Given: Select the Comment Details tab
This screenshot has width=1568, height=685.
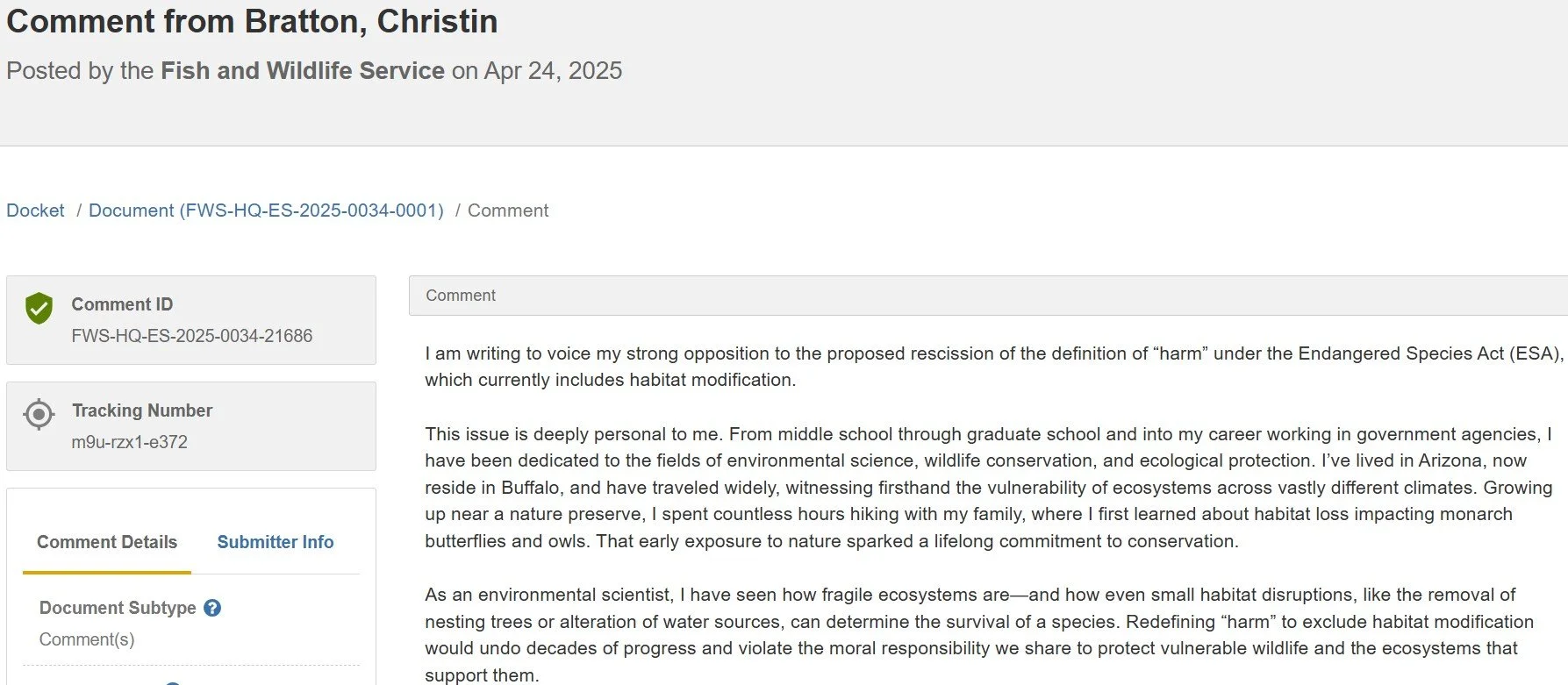Looking at the screenshot, I should click(107, 542).
